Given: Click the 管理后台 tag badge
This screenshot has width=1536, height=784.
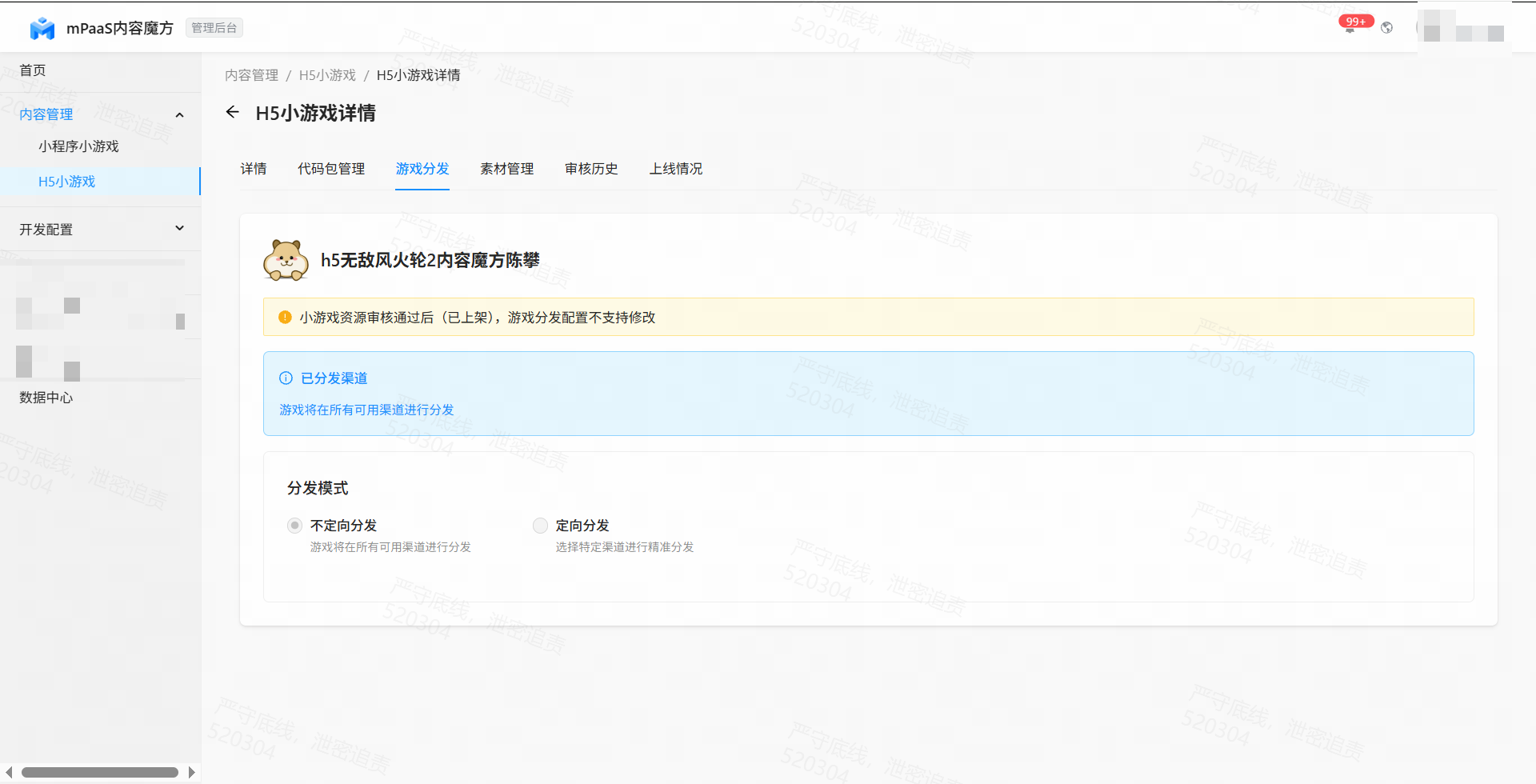Looking at the screenshot, I should [214, 28].
